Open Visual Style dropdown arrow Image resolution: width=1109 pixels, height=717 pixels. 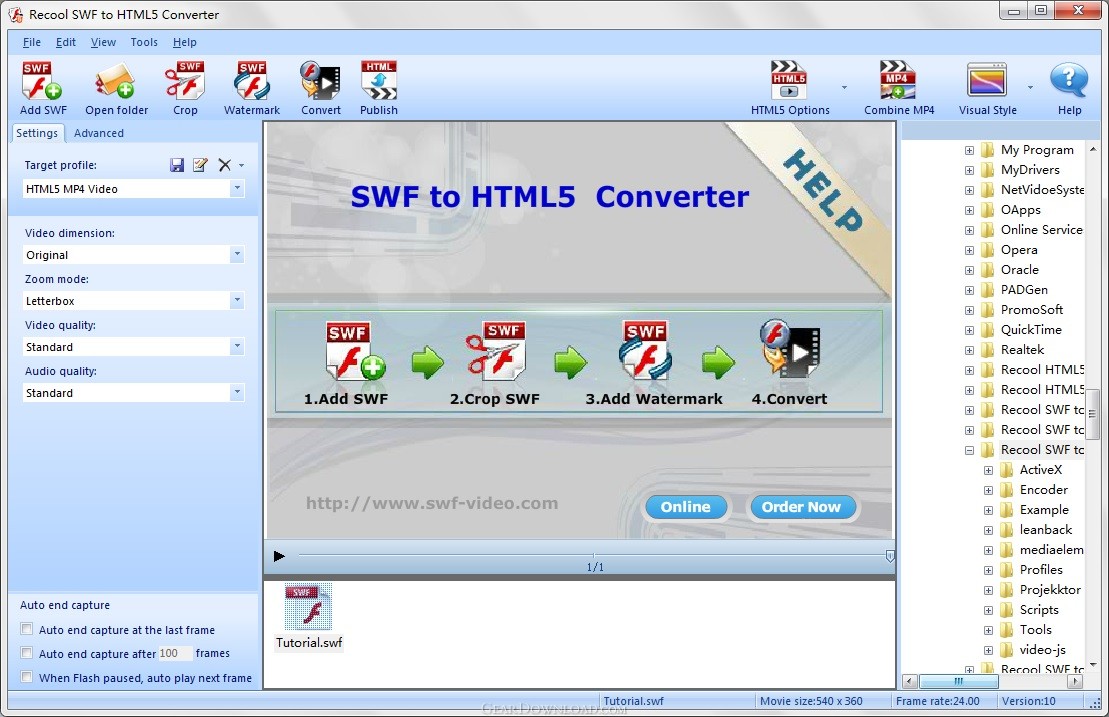1030,88
